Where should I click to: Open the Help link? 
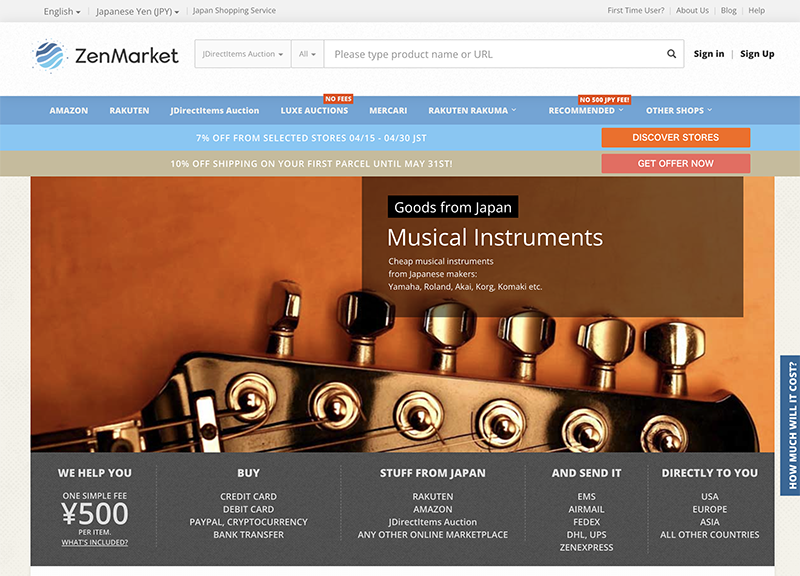pyautogui.click(x=757, y=10)
